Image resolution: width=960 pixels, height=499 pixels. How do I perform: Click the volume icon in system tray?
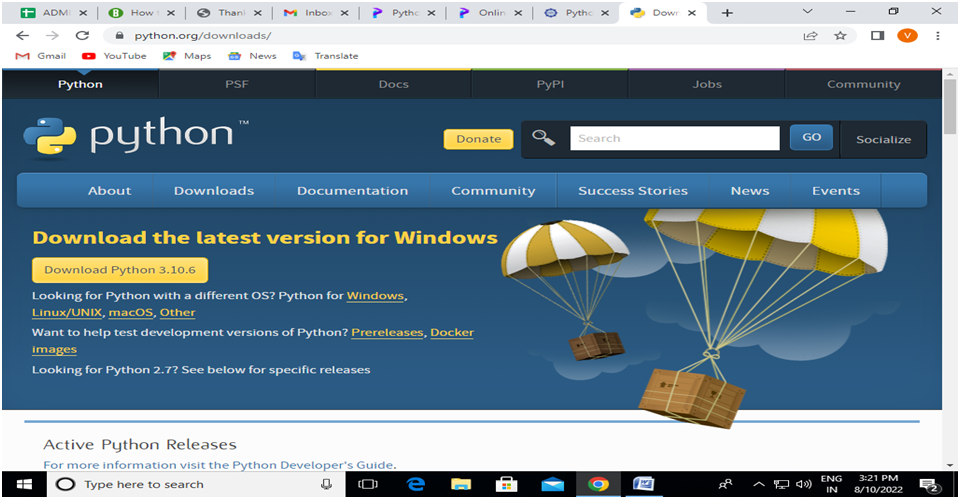803,484
